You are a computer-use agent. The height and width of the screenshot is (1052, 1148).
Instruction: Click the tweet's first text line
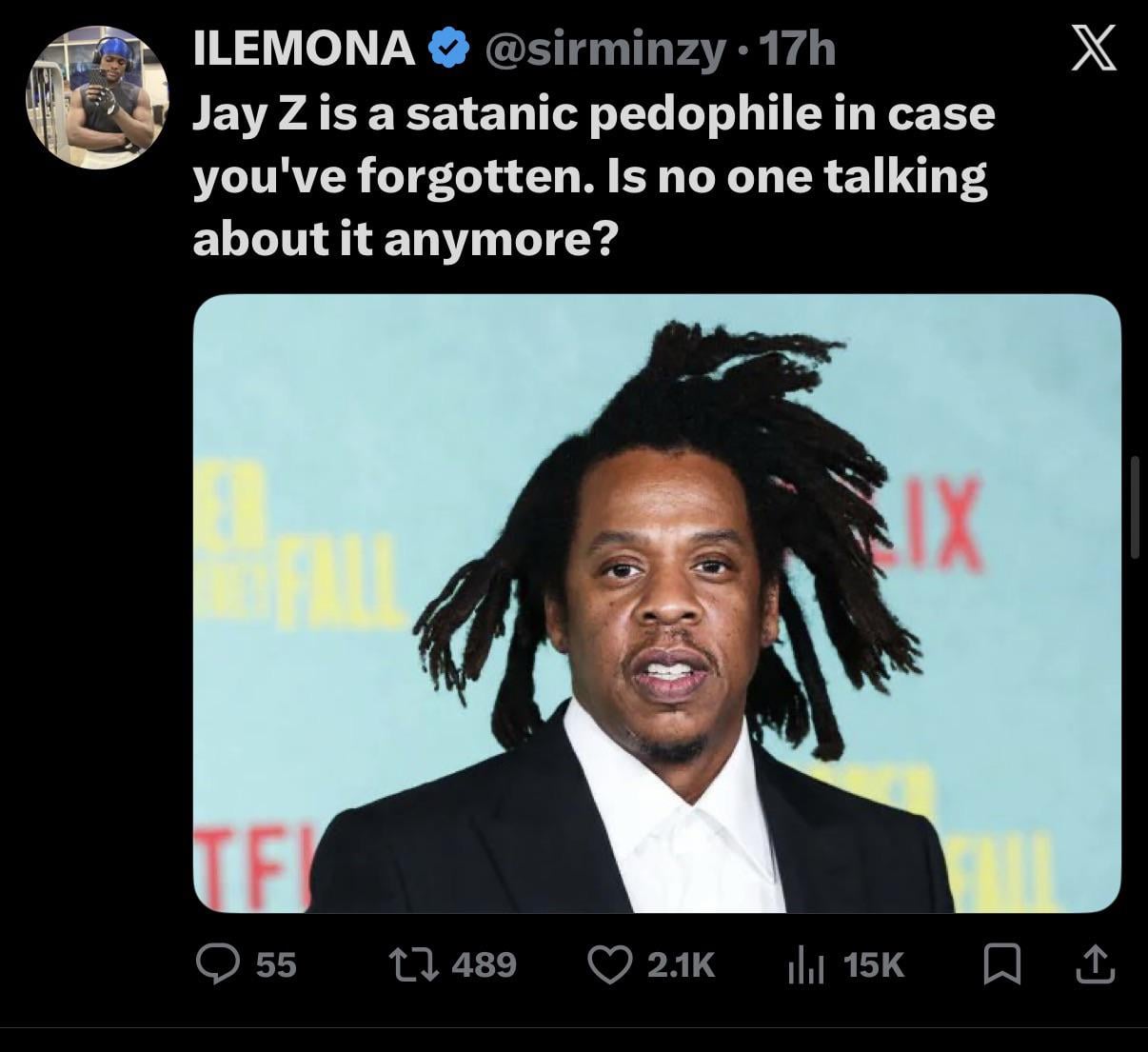tap(594, 115)
